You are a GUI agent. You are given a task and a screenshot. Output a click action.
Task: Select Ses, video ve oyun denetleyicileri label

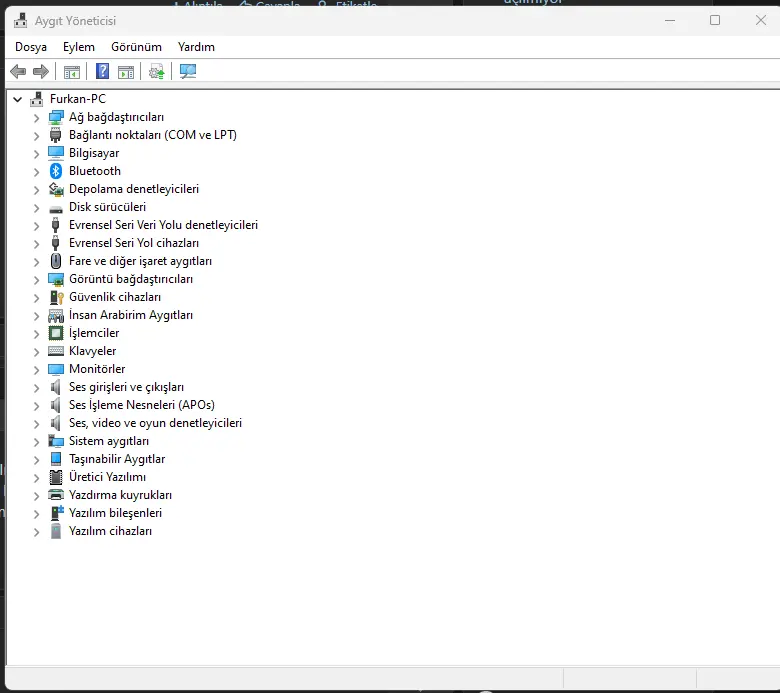click(155, 423)
